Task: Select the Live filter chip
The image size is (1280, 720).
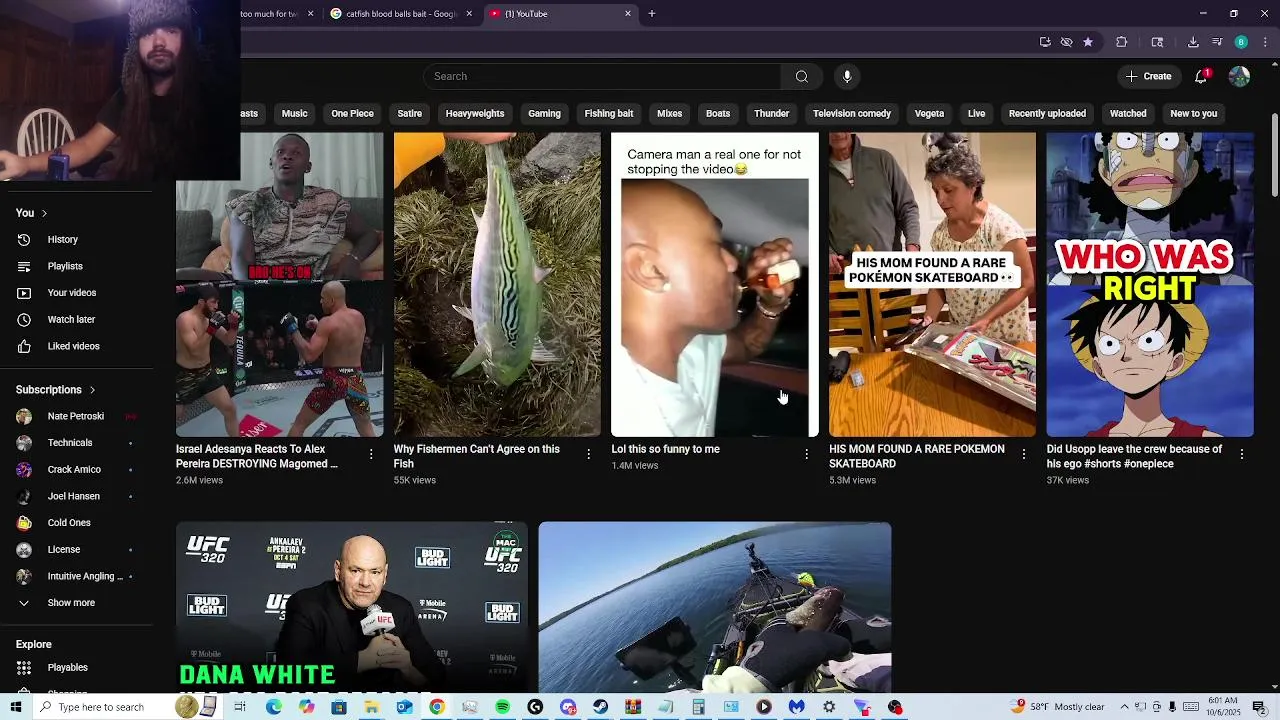Action: tap(976, 113)
